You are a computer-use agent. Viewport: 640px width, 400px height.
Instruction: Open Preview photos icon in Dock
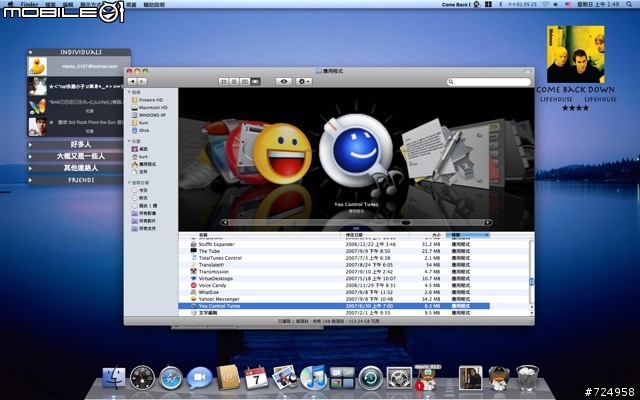[x=284, y=377]
